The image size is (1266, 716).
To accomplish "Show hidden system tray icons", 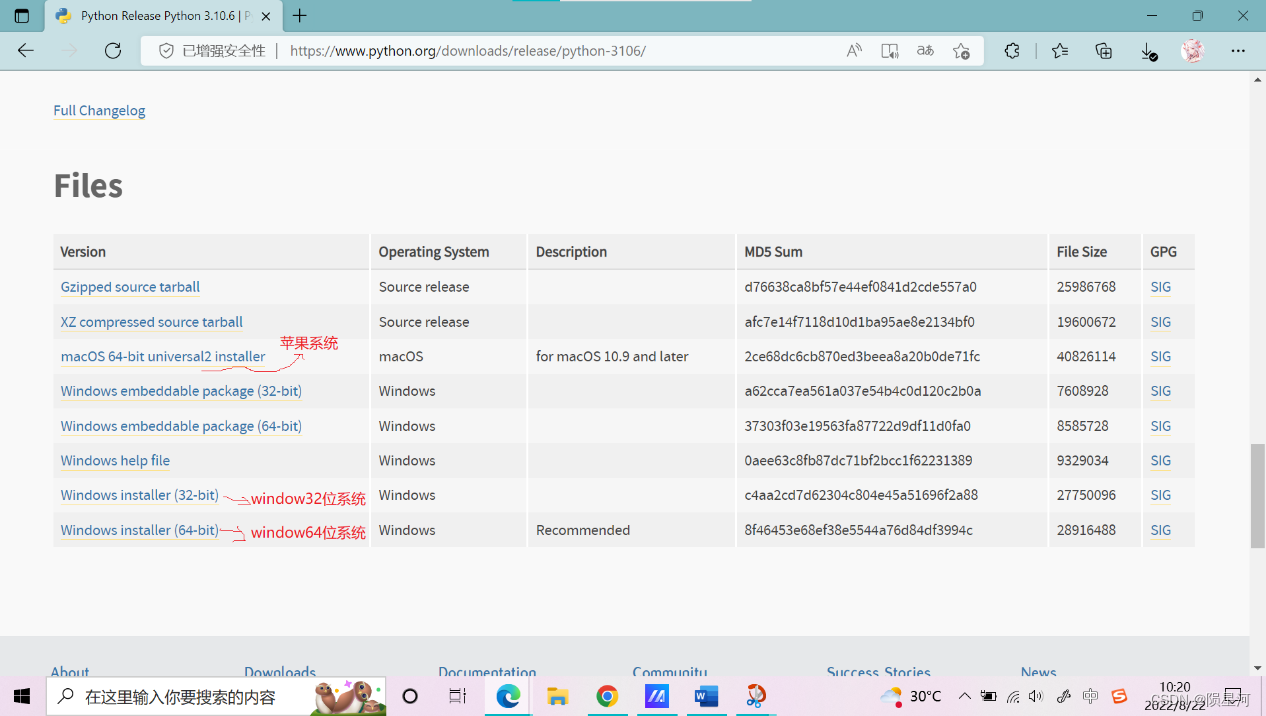I will coord(964,696).
